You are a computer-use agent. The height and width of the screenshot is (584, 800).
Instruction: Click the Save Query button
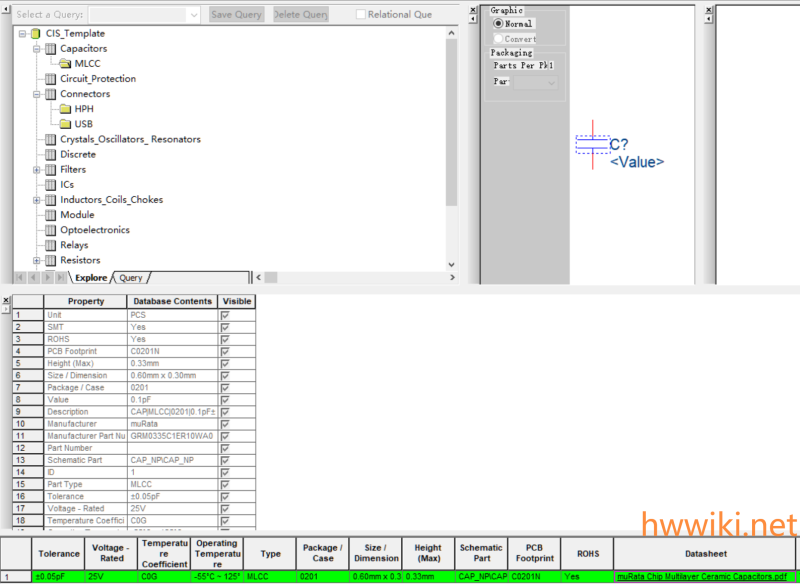236,14
